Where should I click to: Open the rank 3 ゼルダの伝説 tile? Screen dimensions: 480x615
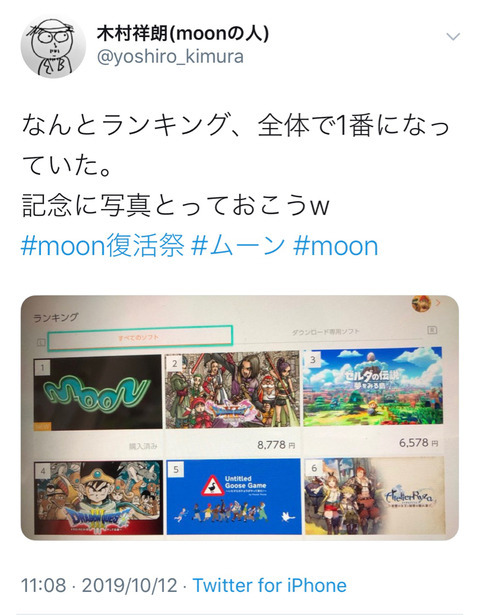373,386
